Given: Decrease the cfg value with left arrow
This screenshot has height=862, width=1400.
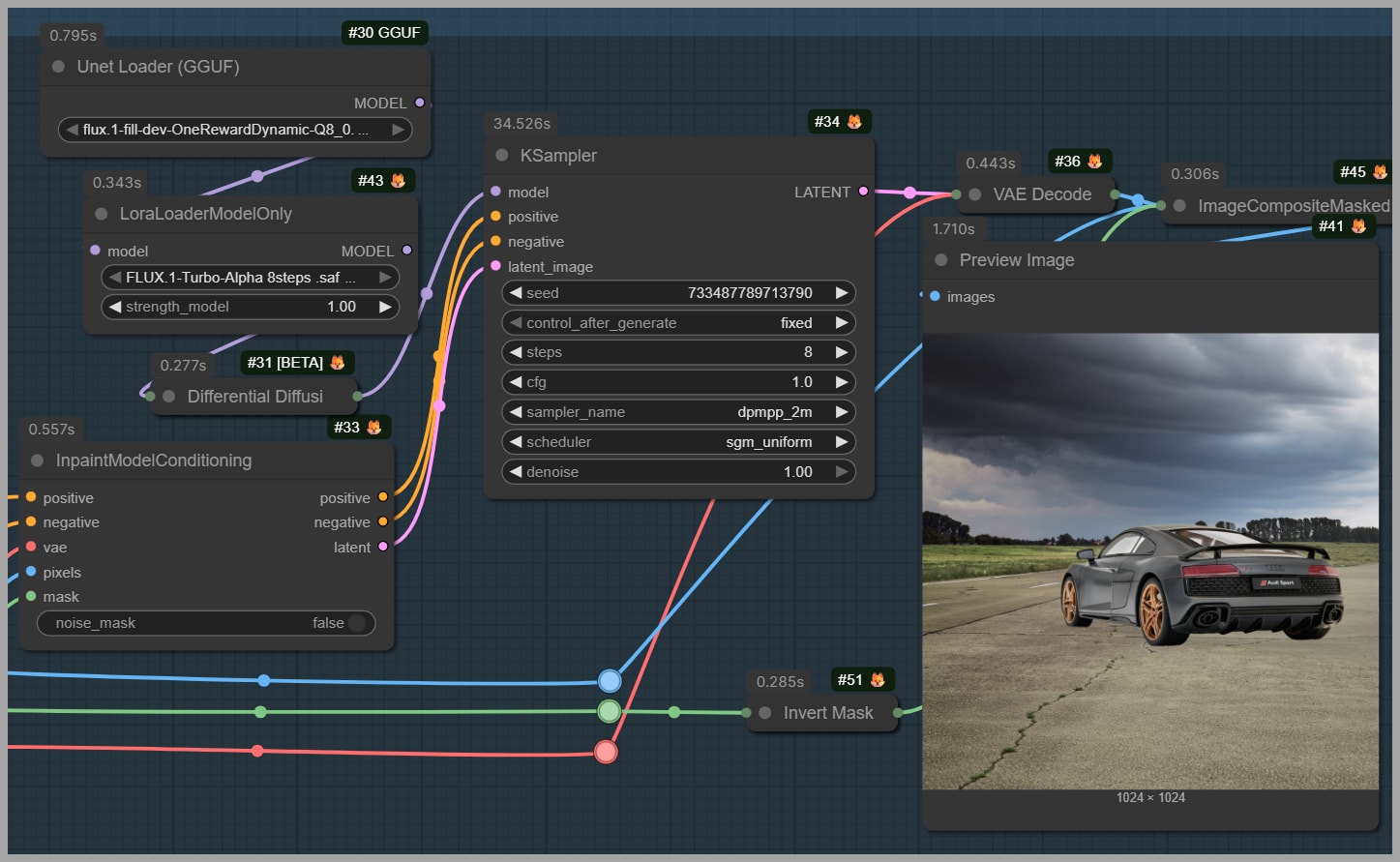Looking at the screenshot, I should [x=516, y=382].
